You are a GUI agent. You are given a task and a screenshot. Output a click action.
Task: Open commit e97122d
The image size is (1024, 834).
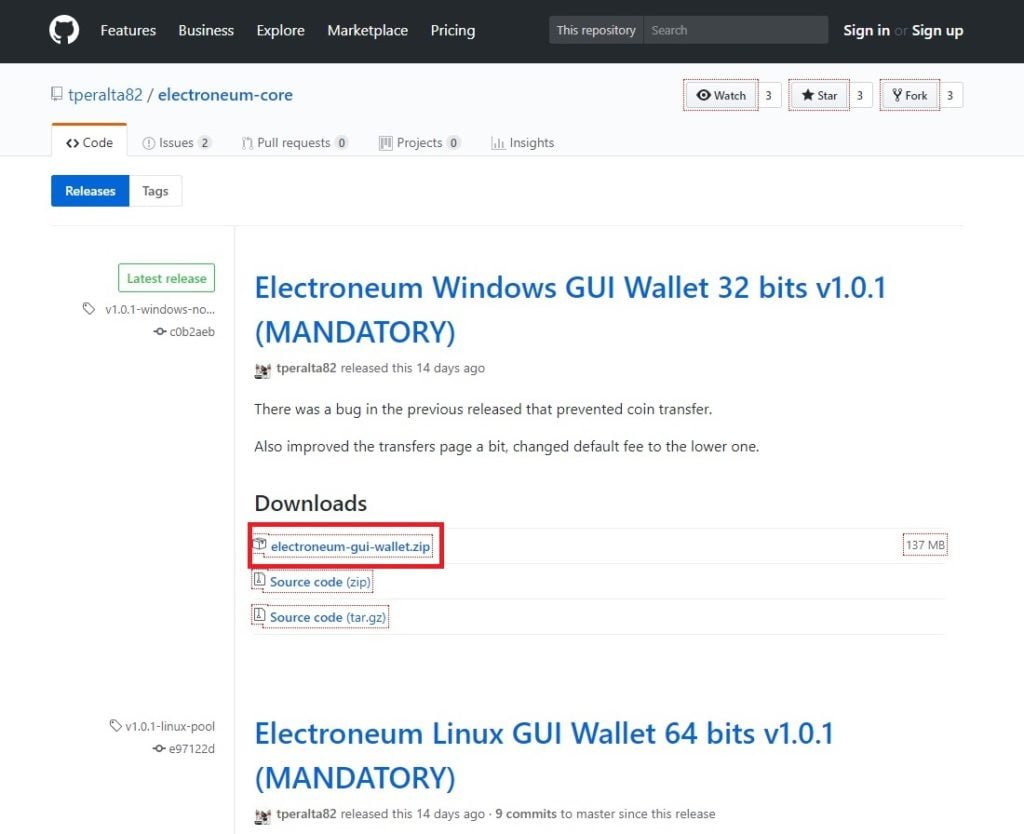pyautogui.click(x=191, y=748)
